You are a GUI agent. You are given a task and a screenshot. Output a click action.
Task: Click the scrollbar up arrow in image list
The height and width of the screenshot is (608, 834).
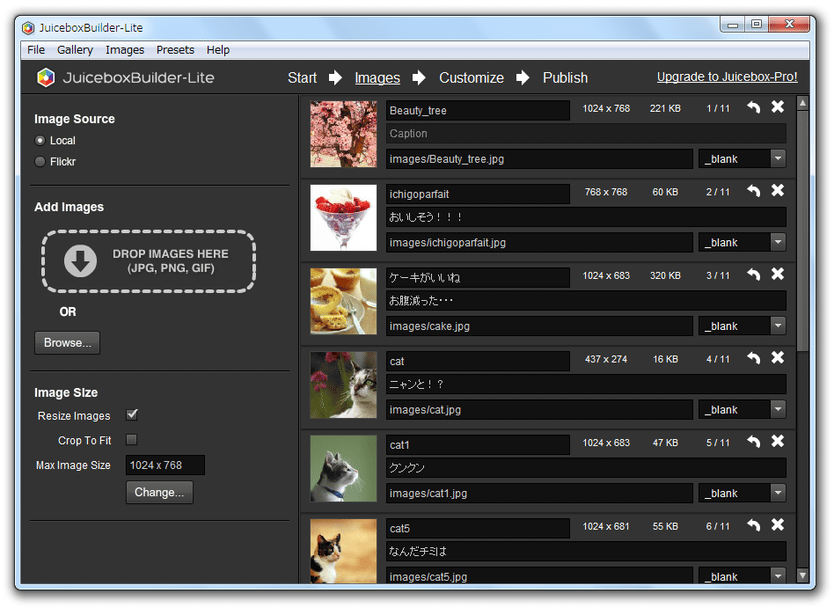pos(803,103)
